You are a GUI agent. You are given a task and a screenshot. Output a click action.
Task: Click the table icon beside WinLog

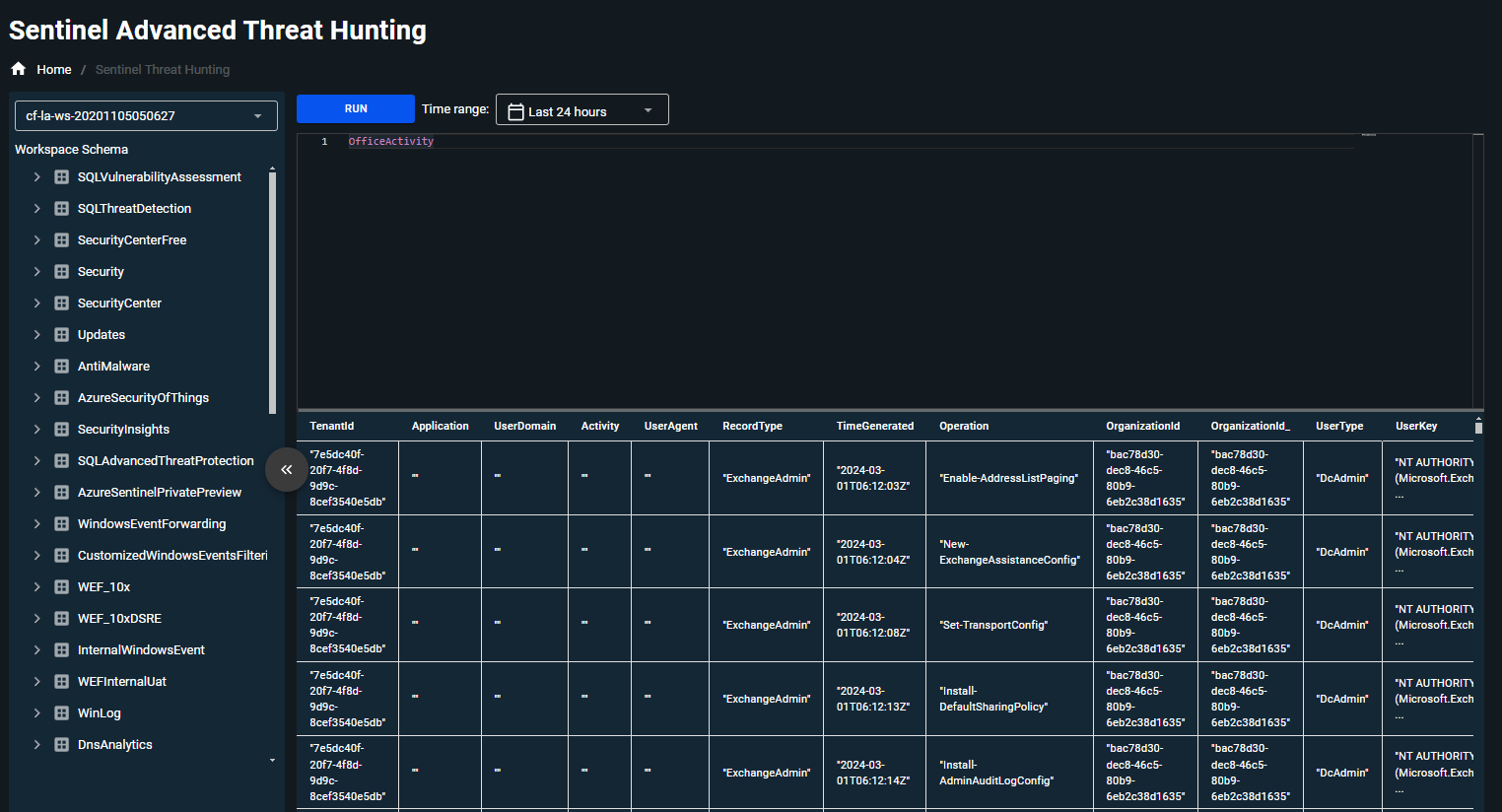[60, 712]
